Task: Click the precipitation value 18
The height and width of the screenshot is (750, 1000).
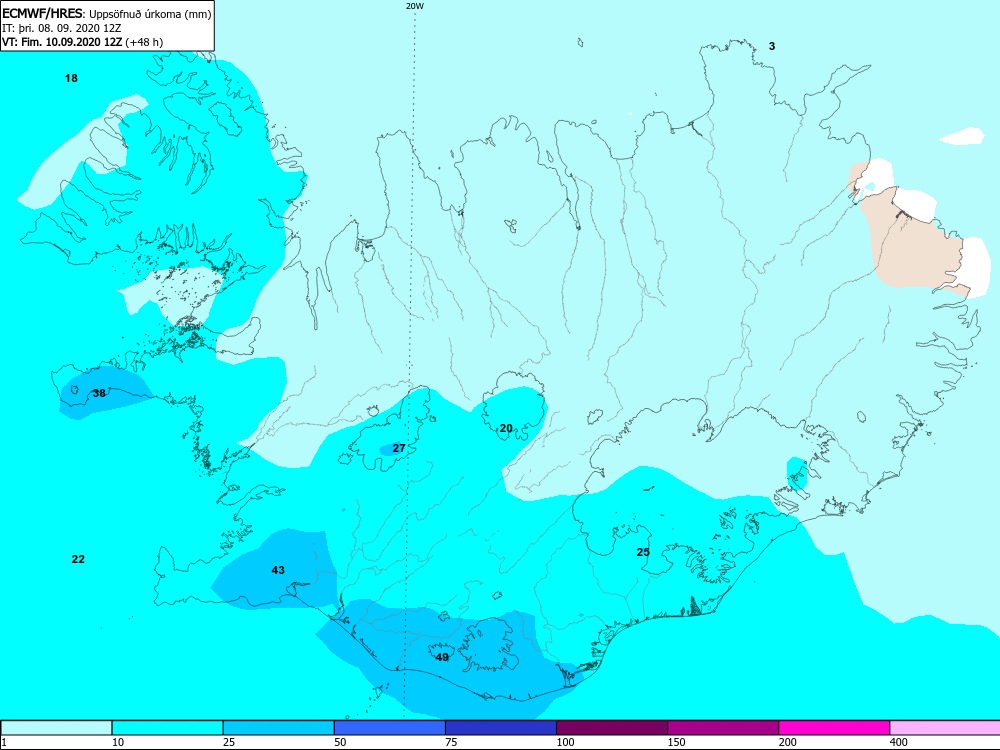Action: click(x=71, y=78)
